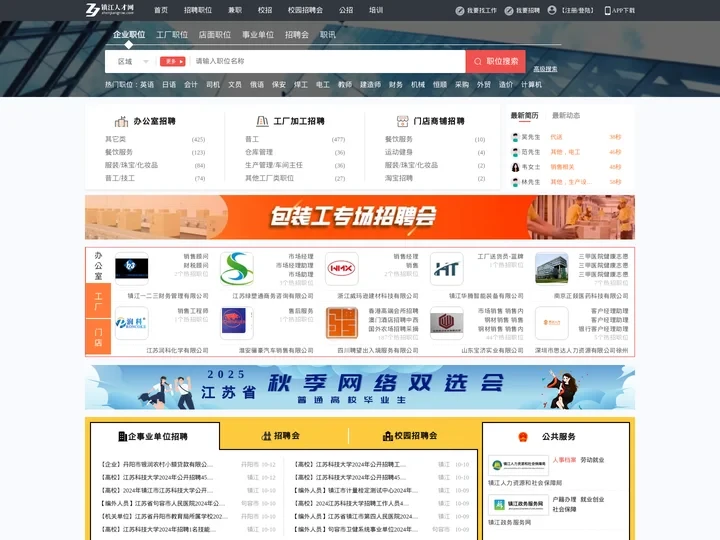Click people icon on 招聘会 tab
The width and height of the screenshot is (720, 540).
click(x=266, y=436)
